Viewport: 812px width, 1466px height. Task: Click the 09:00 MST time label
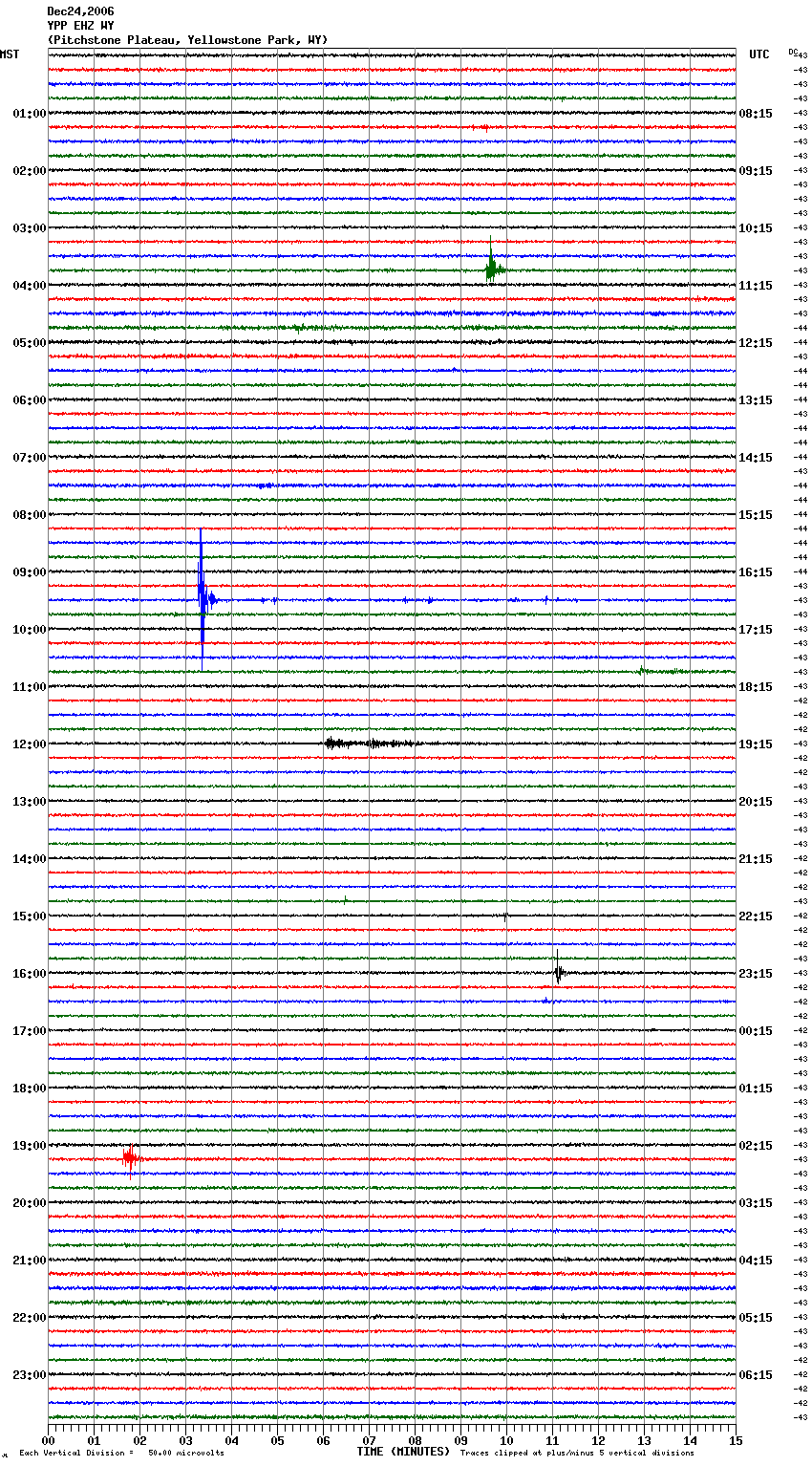30,572
